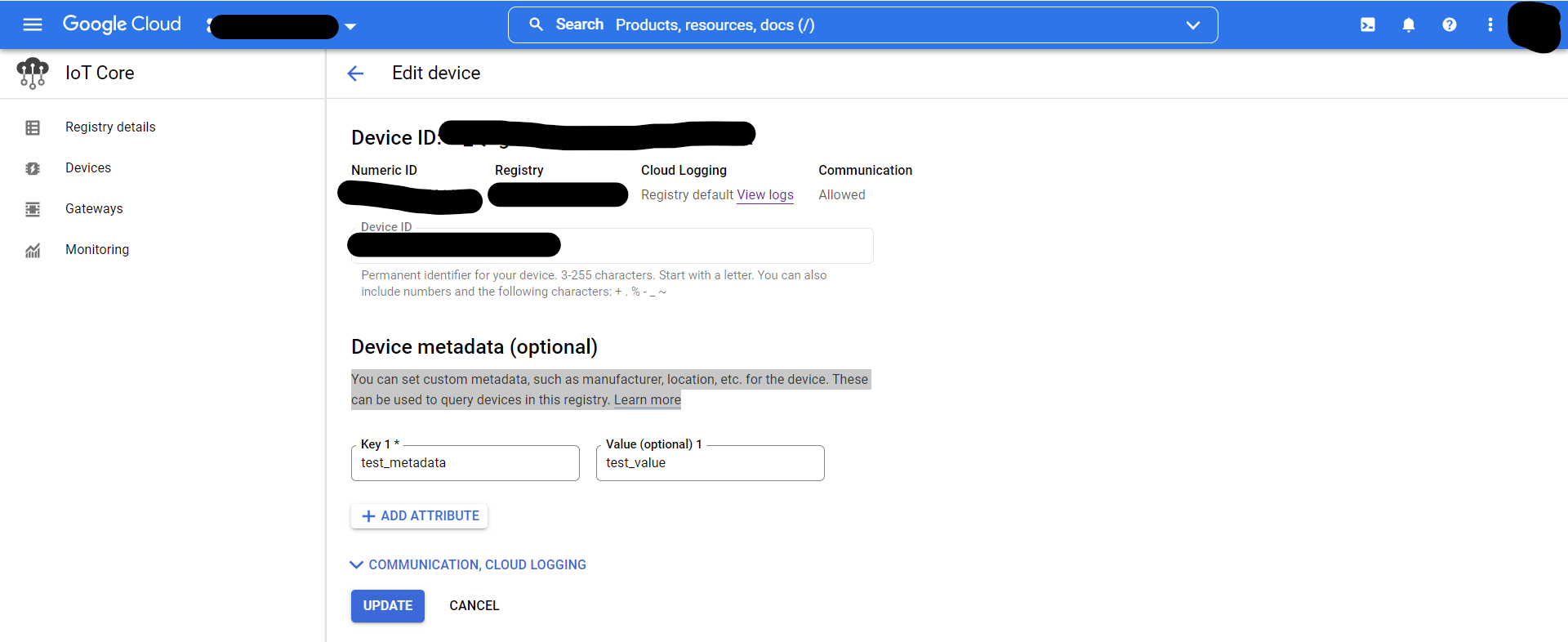Image resolution: width=1568 pixels, height=642 pixels.
Task: Open Monitoring section
Action: click(x=97, y=249)
